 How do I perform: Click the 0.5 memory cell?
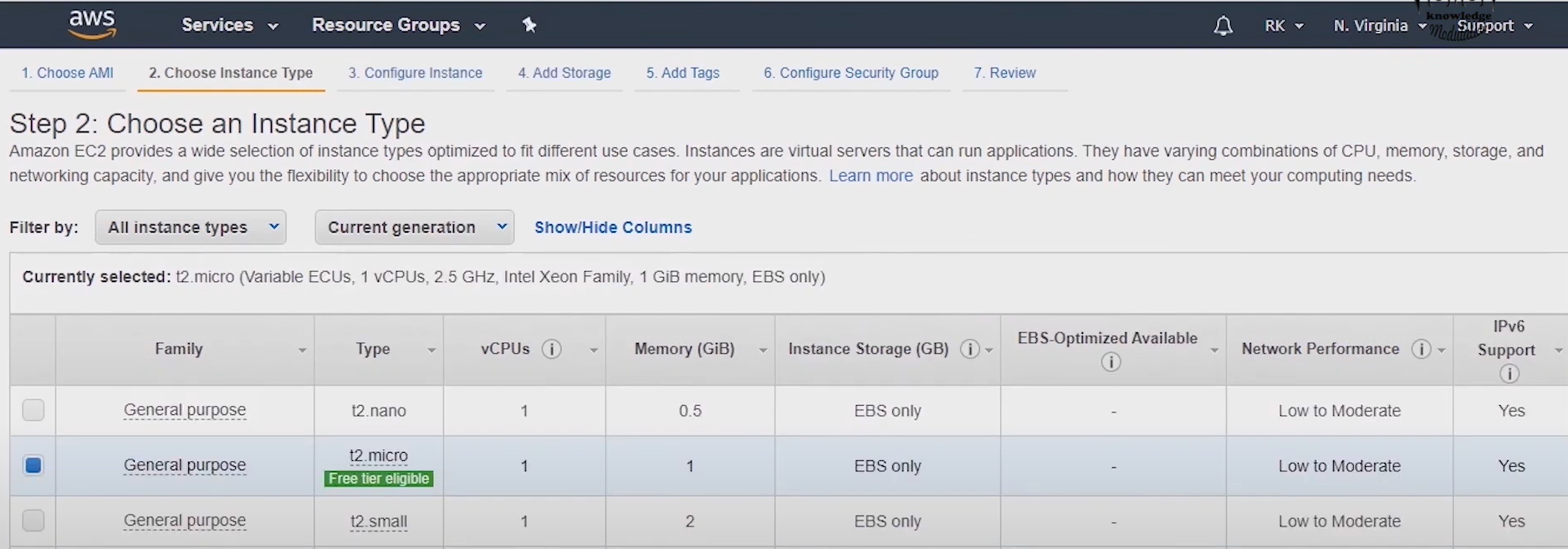(690, 411)
